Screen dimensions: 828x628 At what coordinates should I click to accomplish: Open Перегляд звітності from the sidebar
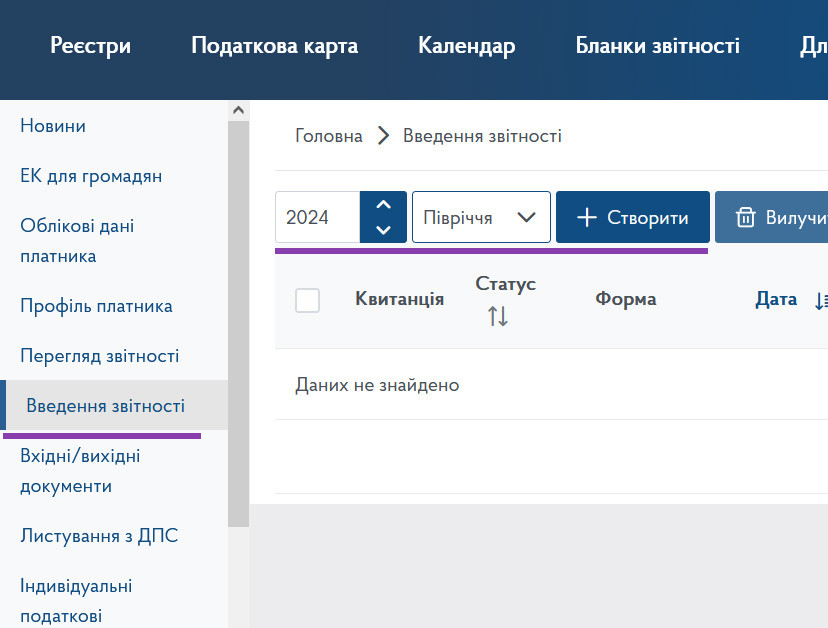[x=99, y=356]
